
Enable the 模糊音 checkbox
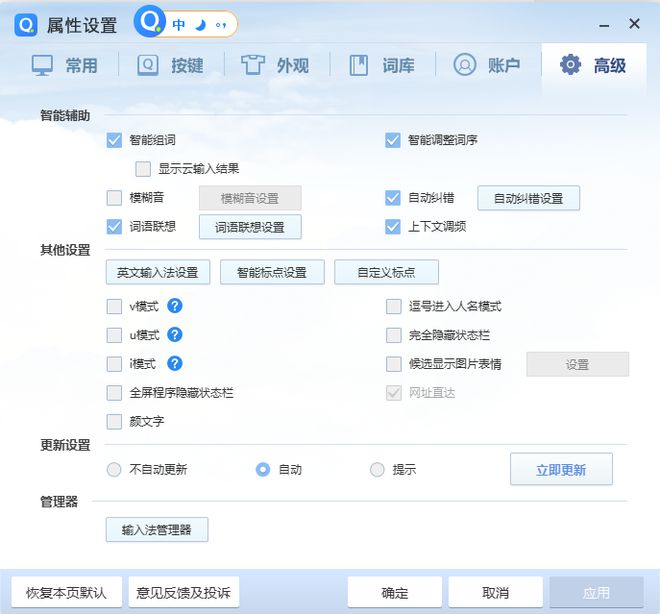tap(114, 198)
